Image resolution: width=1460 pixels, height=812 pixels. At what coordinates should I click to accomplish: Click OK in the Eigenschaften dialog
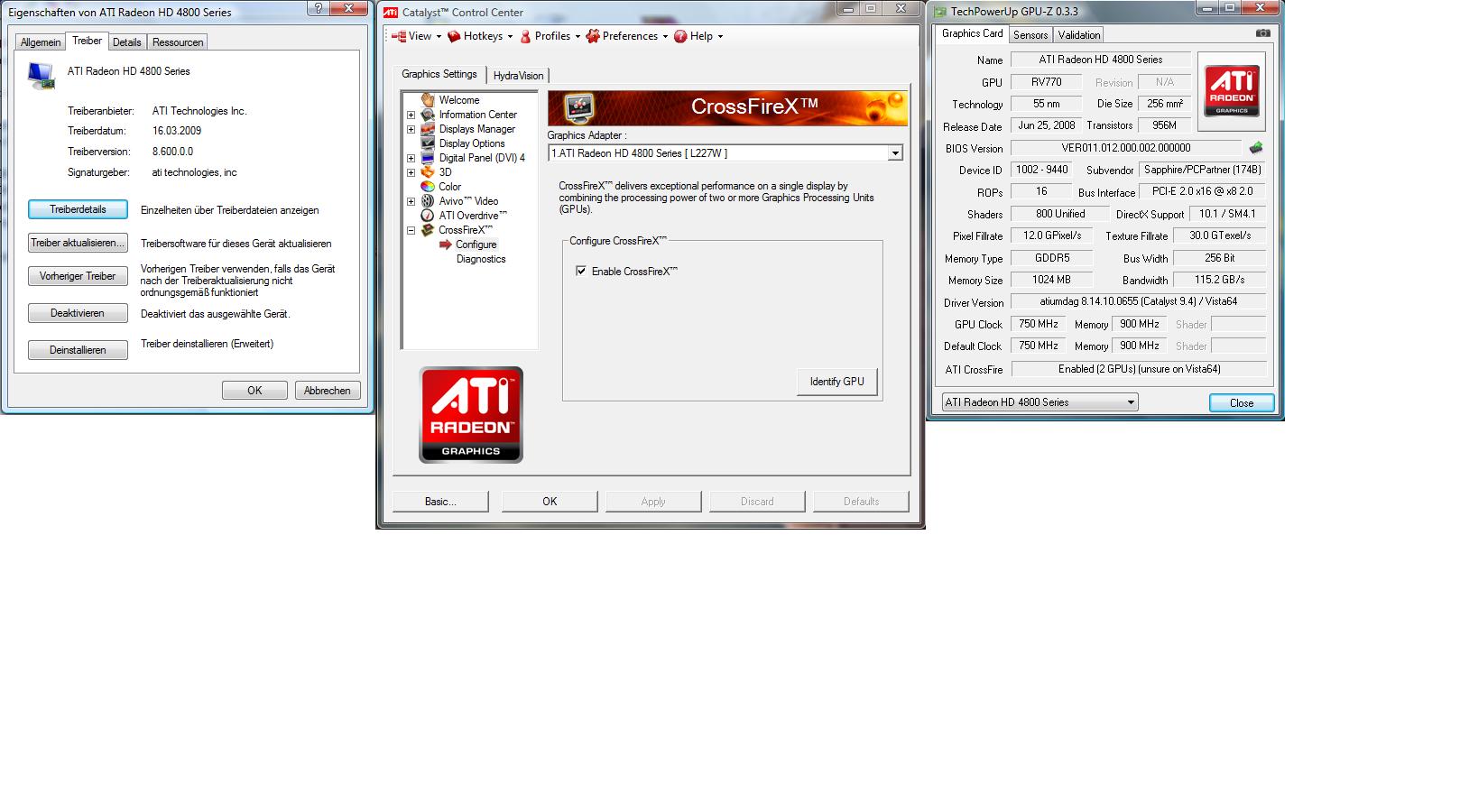click(254, 391)
